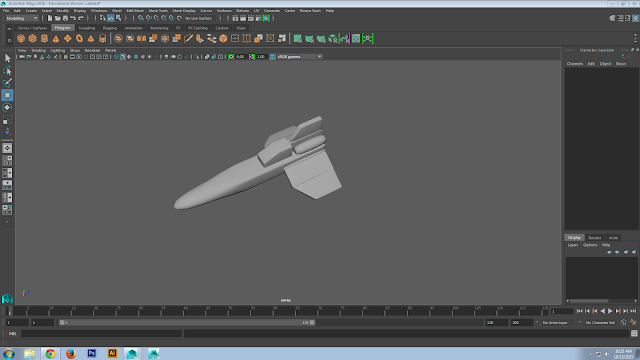Open the Modeling menu set dropdown
The height and width of the screenshot is (360, 640).
click(x=22, y=18)
